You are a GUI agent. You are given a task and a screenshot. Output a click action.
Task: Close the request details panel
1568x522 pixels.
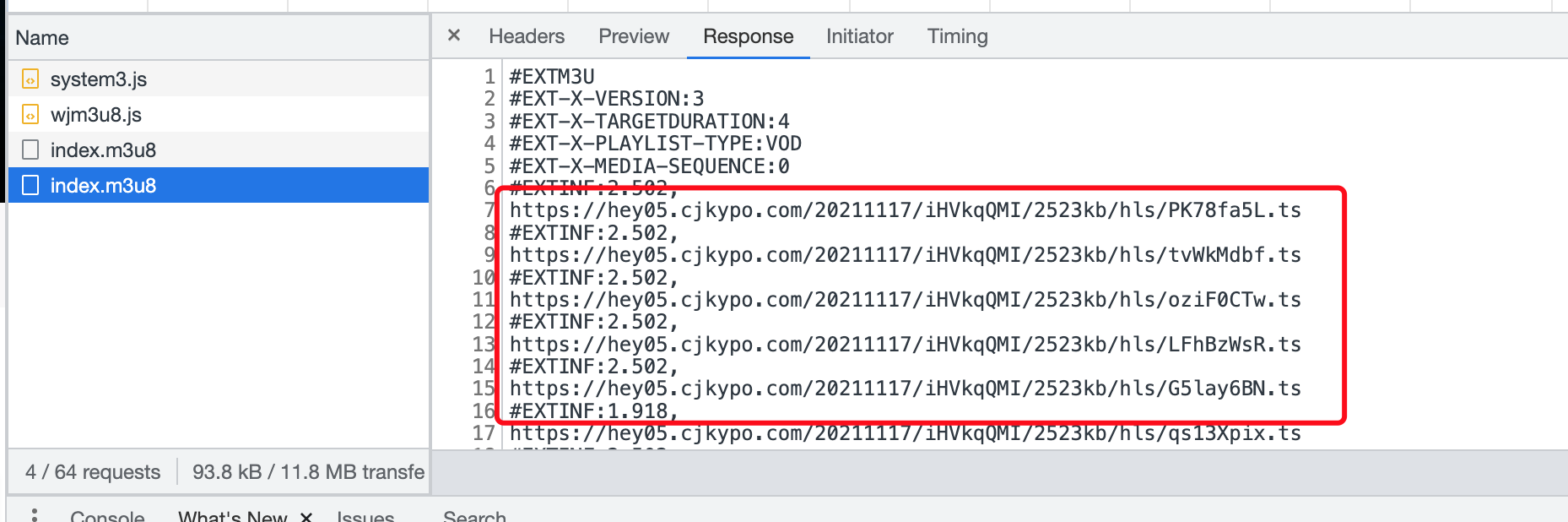coord(454,35)
